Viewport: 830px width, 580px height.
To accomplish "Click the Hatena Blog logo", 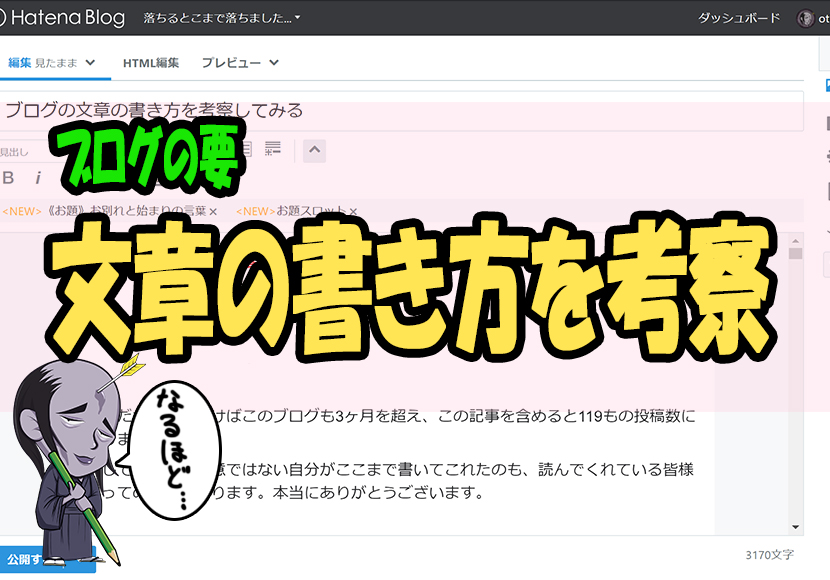I will click(x=62, y=17).
